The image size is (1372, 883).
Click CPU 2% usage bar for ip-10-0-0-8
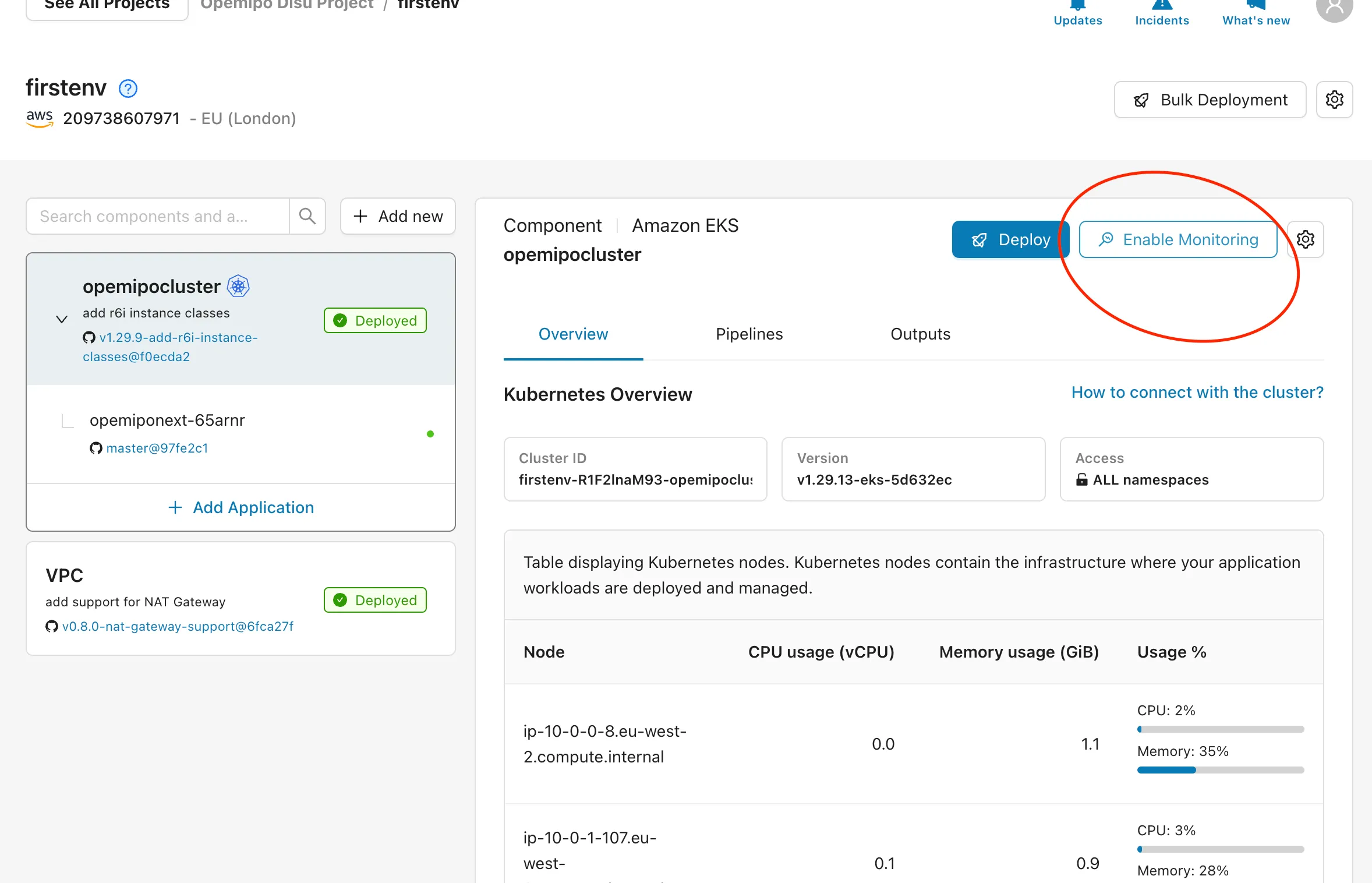coord(1221,729)
